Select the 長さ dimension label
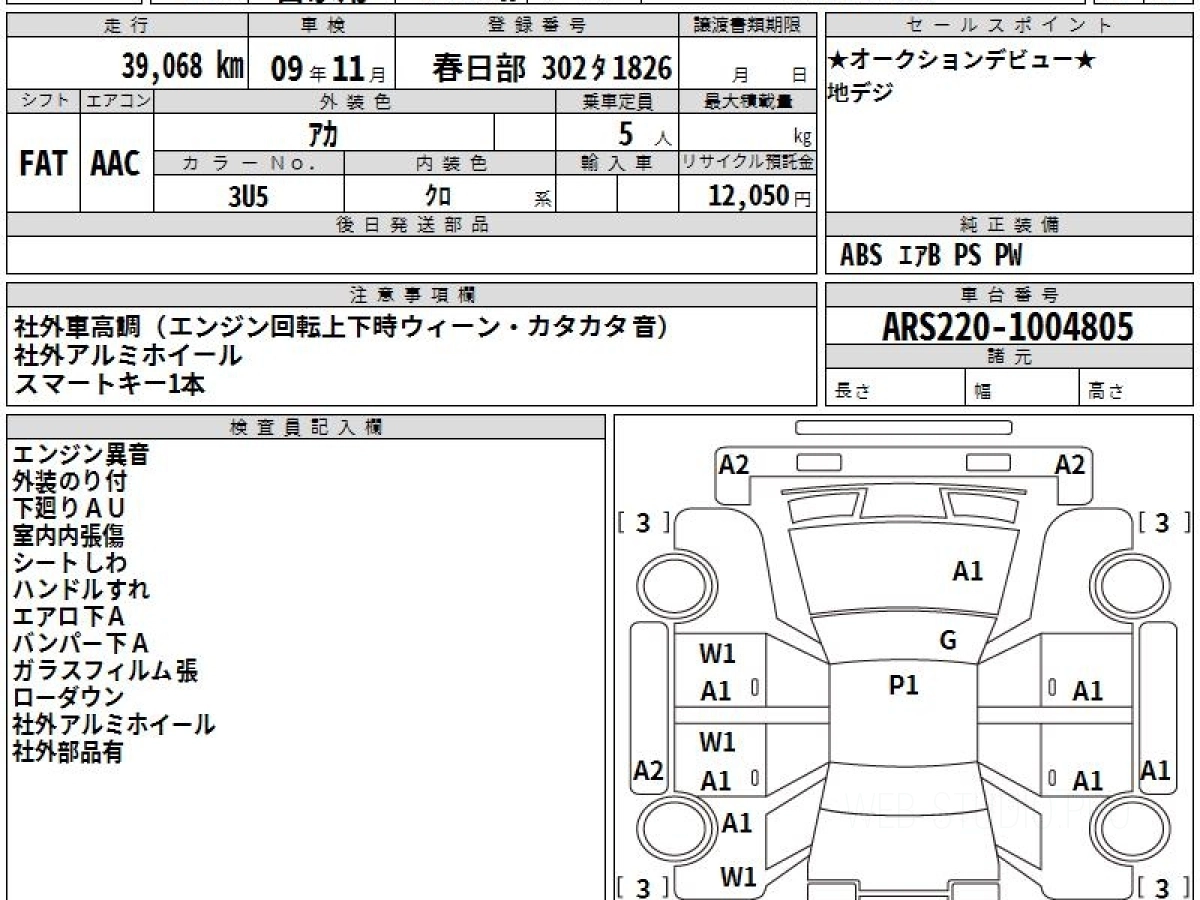 853,392
